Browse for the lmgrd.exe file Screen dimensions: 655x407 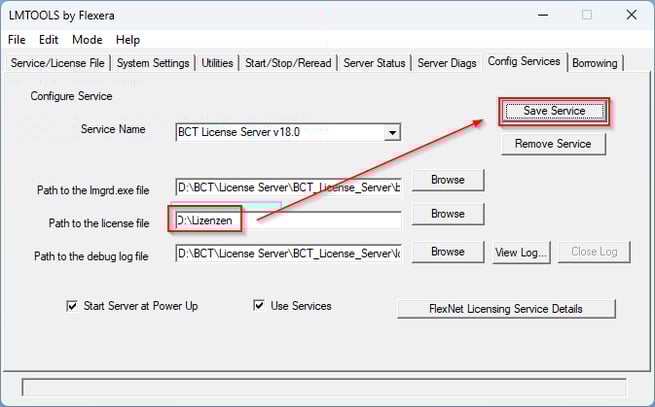pos(448,180)
